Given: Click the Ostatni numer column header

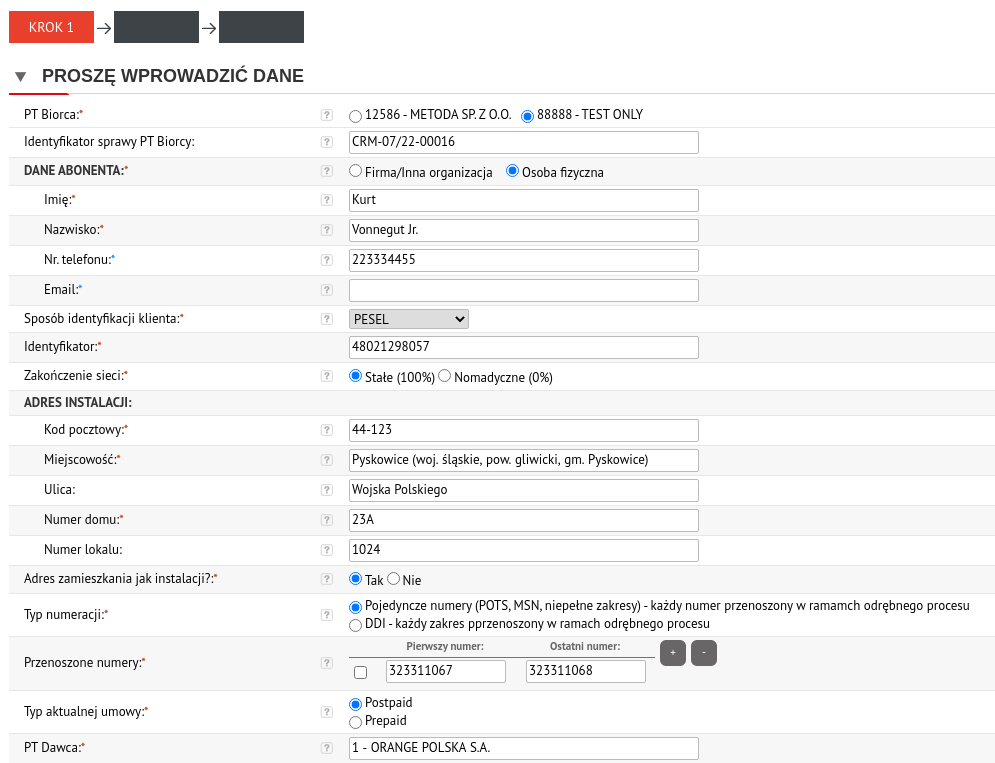Looking at the screenshot, I should pyautogui.click(x=585, y=646).
